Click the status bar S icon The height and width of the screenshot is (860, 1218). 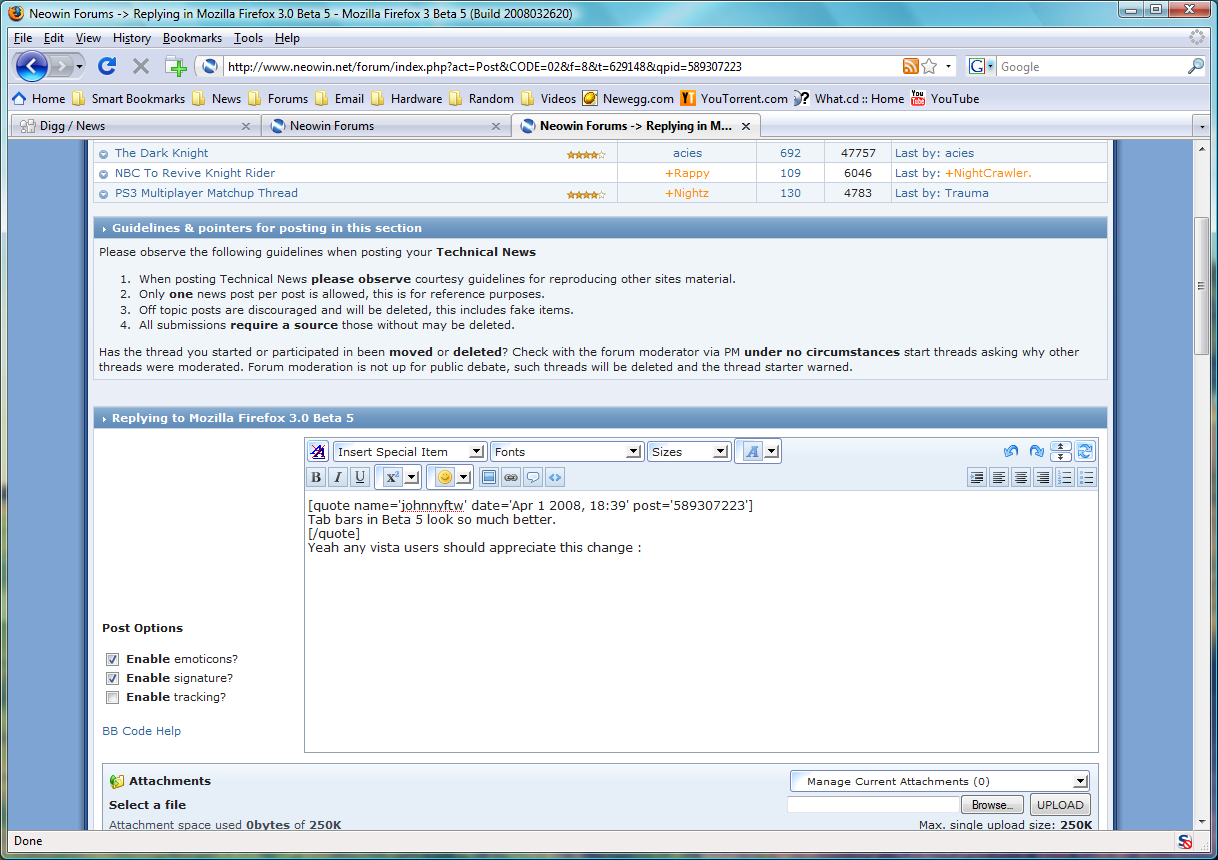click(x=1185, y=841)
